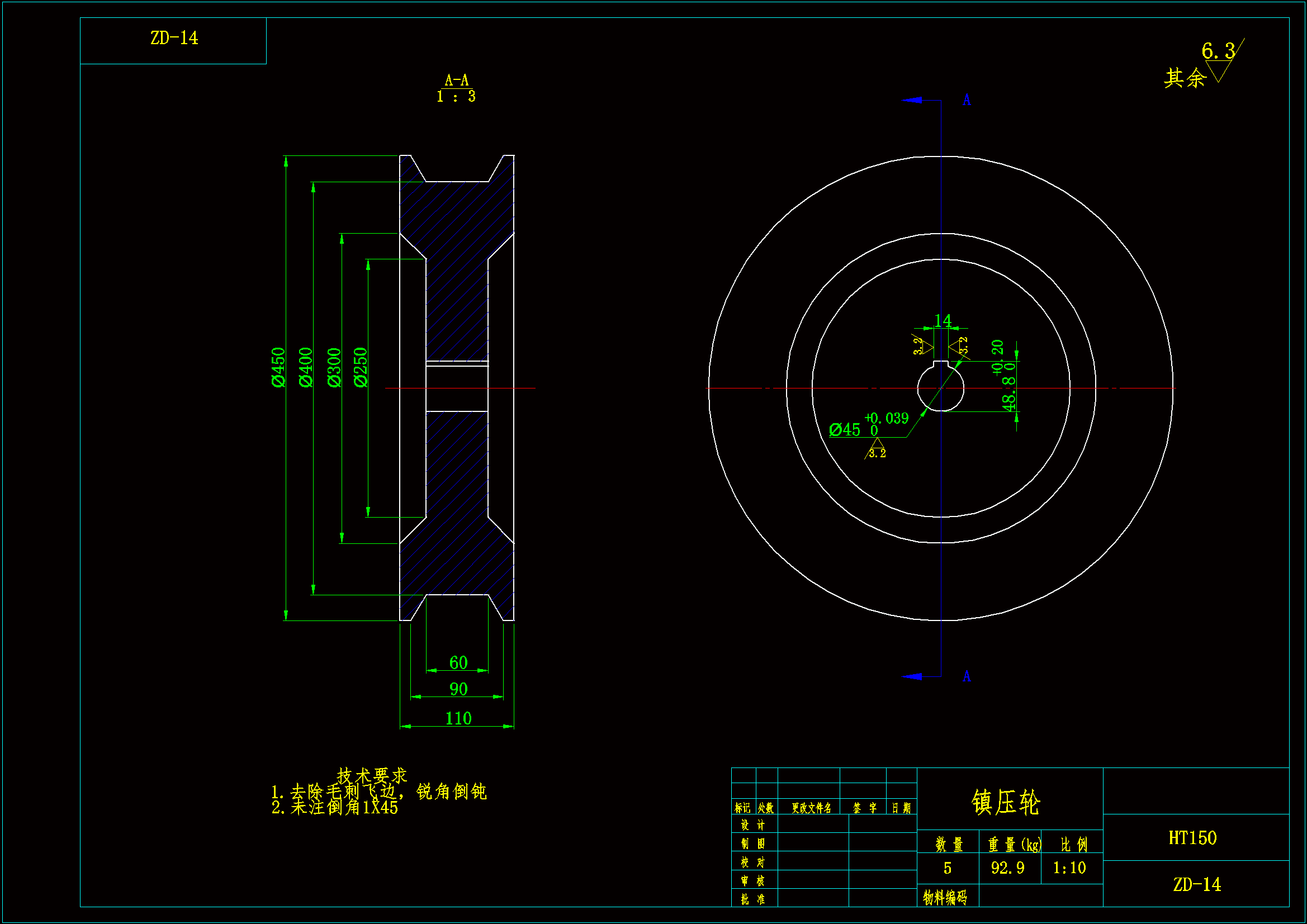Click the Ø300 dimension text

point(334,367)
